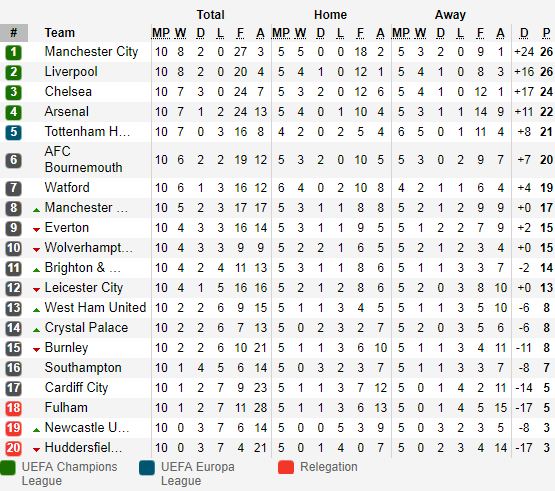
Task: Sort by the P points column header
Action: [546, 33]
